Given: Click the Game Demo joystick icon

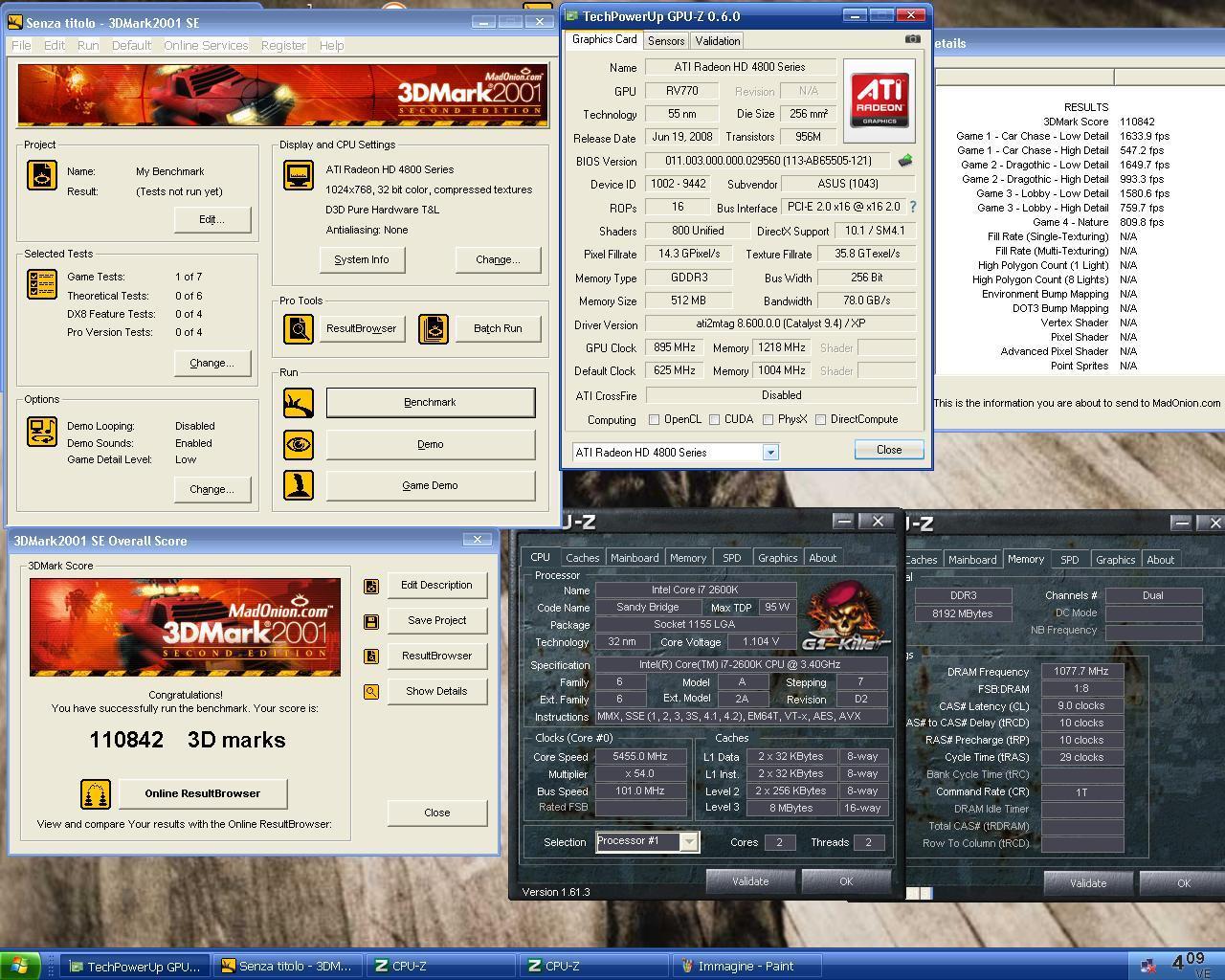Looking at the screenshot, I should [x=299, y=485].
